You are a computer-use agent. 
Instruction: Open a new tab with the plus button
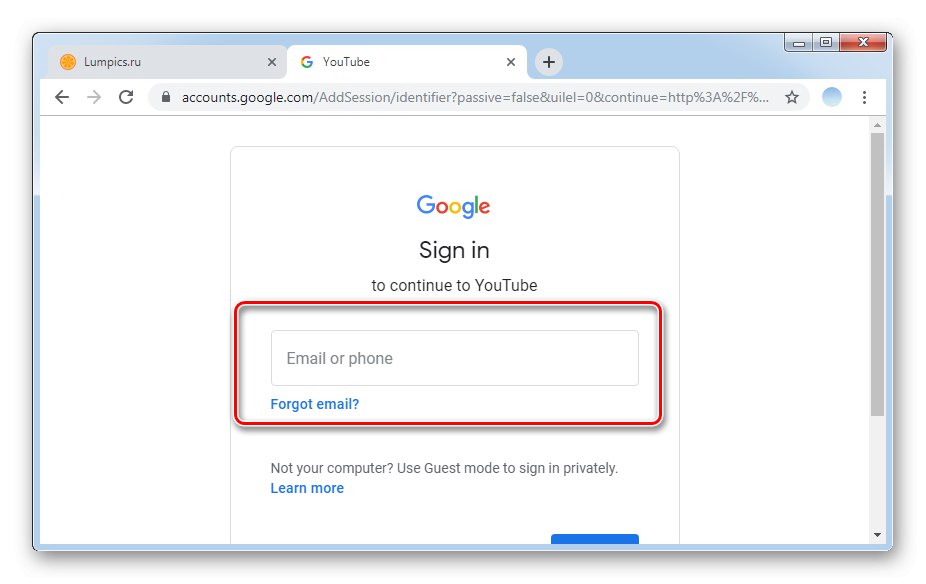pos(549,61)
